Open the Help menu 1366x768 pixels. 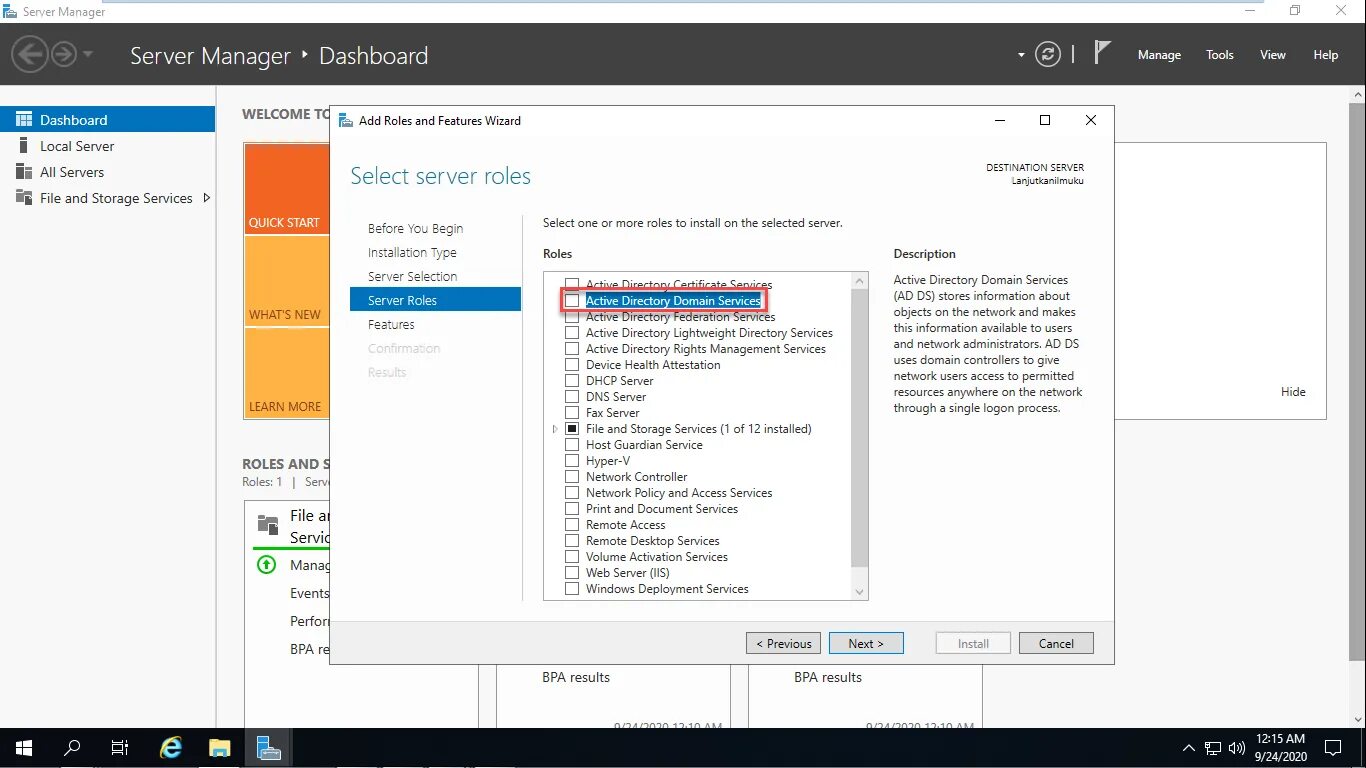coord(1326,55)
